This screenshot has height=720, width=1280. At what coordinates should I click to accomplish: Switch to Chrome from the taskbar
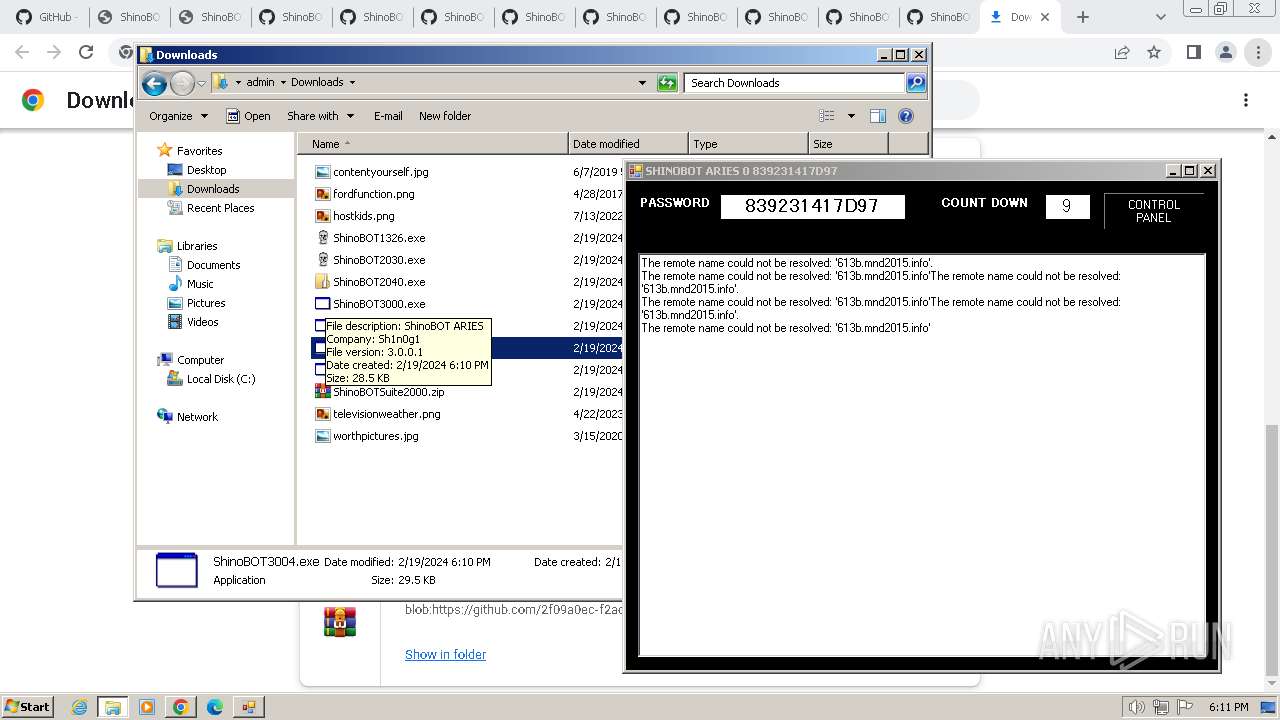coord(180,707)
